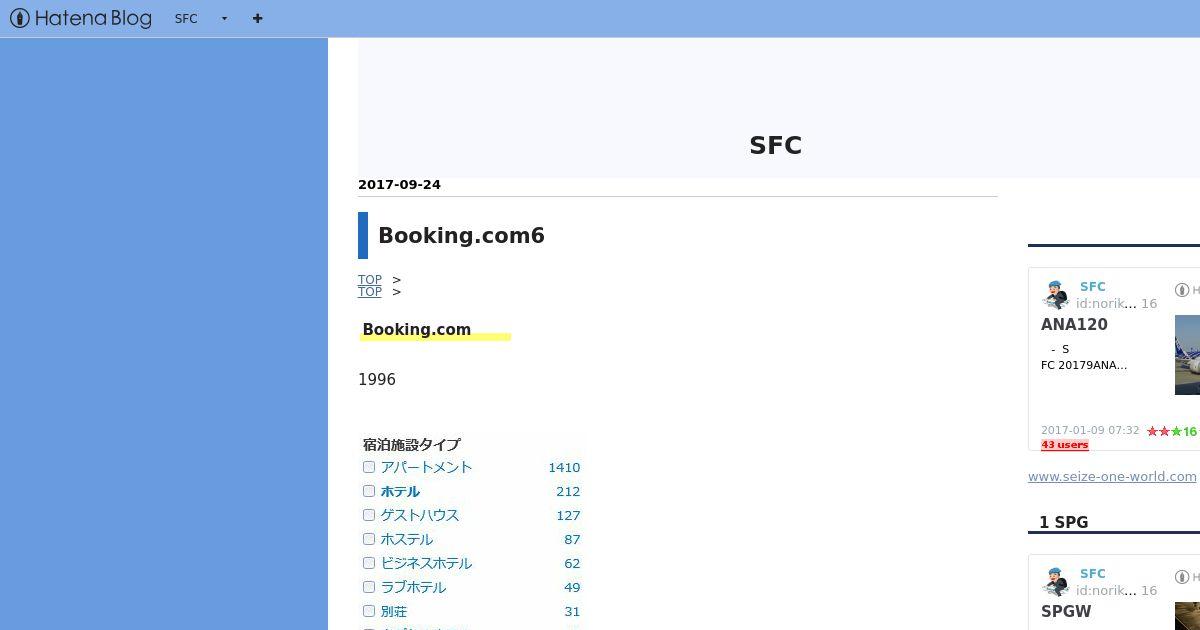The image size is (1200, 630).
Task: Open the SFC author link in SPGW card
Action: pyautogui.click(x=1092, y=573)
